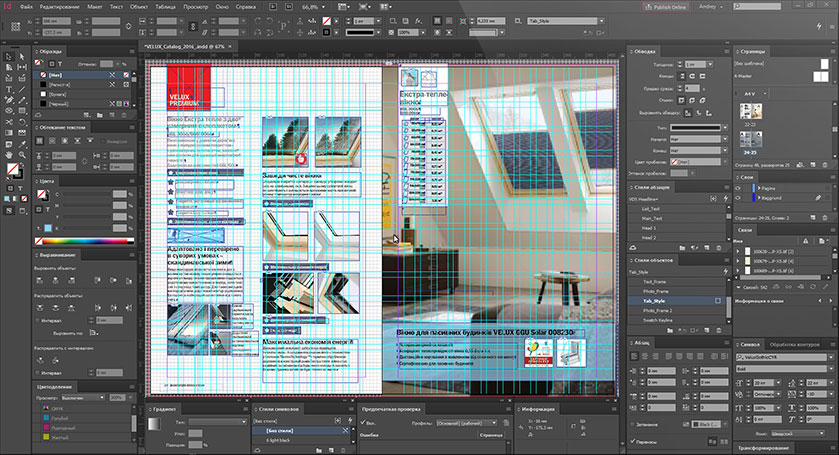The image size is (839, 455).
Task: Choose the Direct Selection tool
Action: point(21,54)
